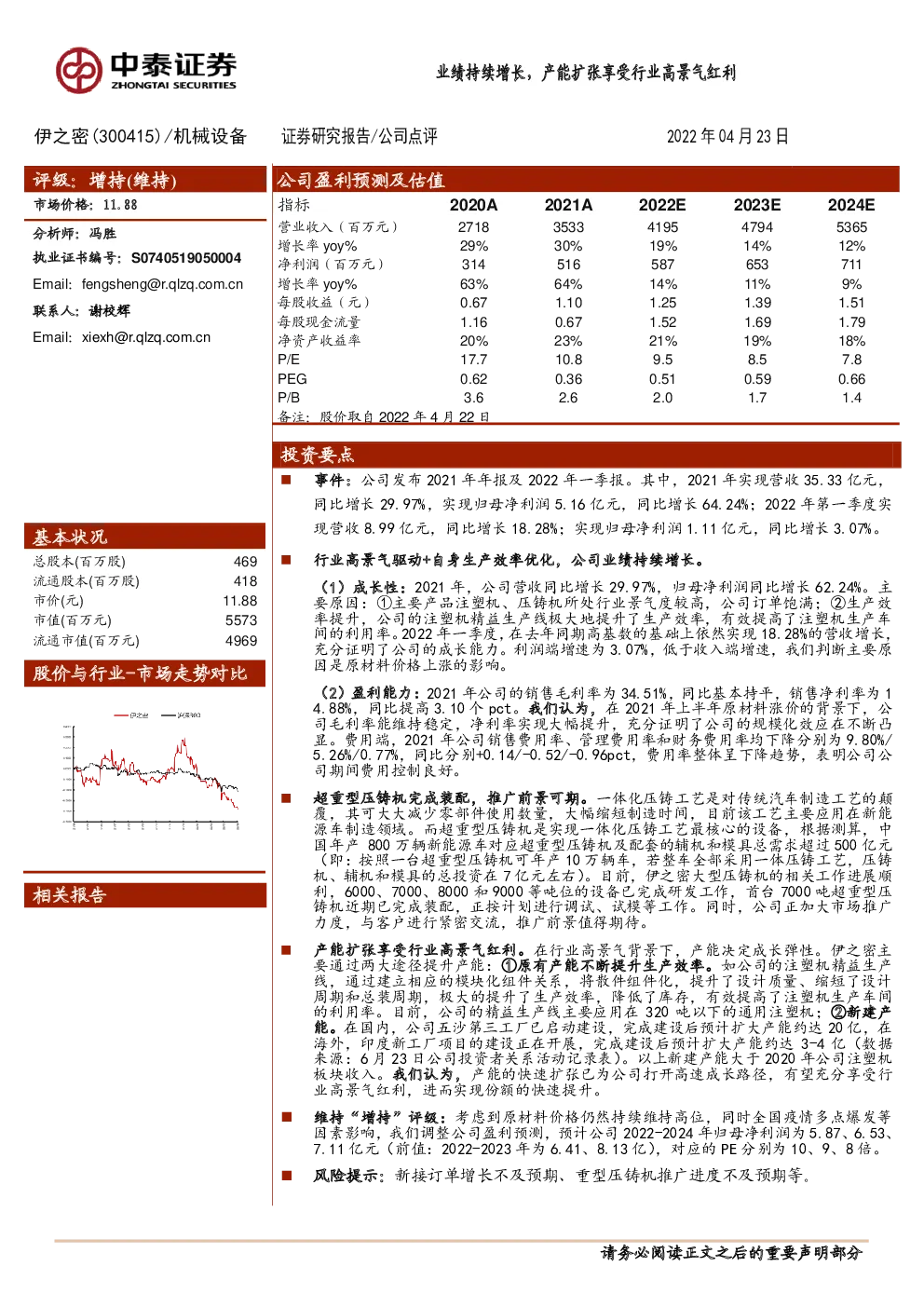
Task: Click the rating header 评级：增持(维持)
Action: tap(105, 180)
